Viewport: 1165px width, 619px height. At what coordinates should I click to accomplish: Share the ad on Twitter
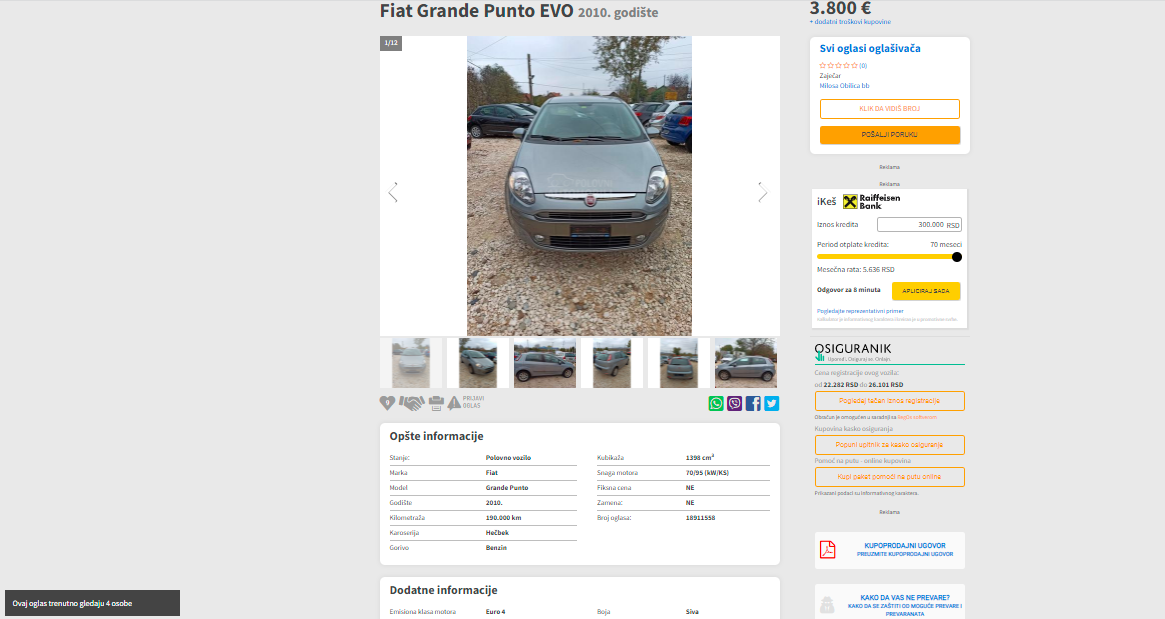tap(772, 404)
